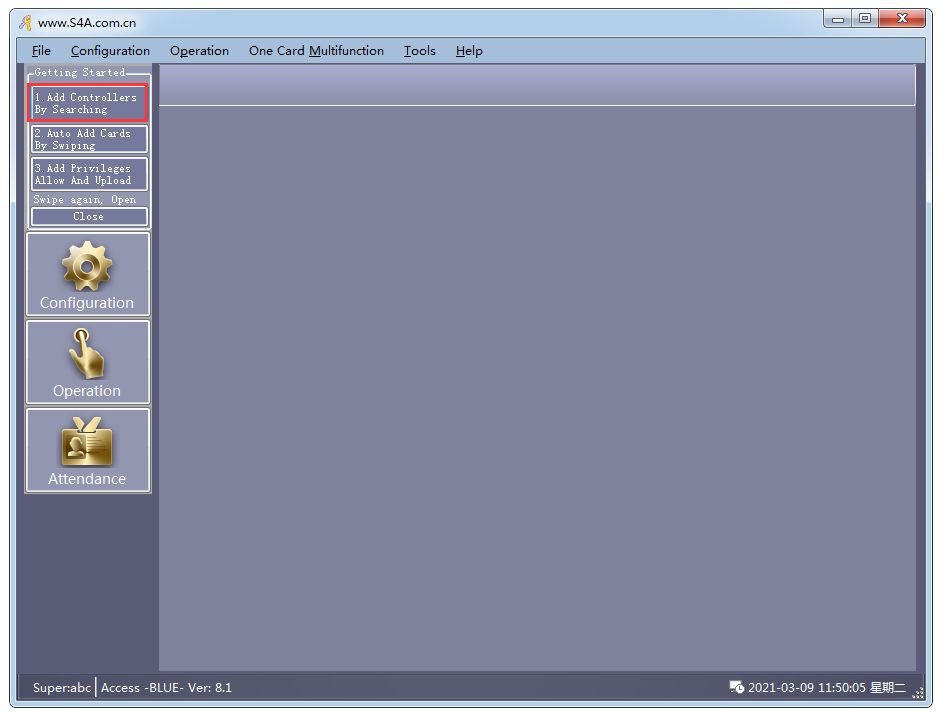This screenshot has height=715, width=946.
Task: Maximize the S4A application window
Action: (x=864, y=18)
